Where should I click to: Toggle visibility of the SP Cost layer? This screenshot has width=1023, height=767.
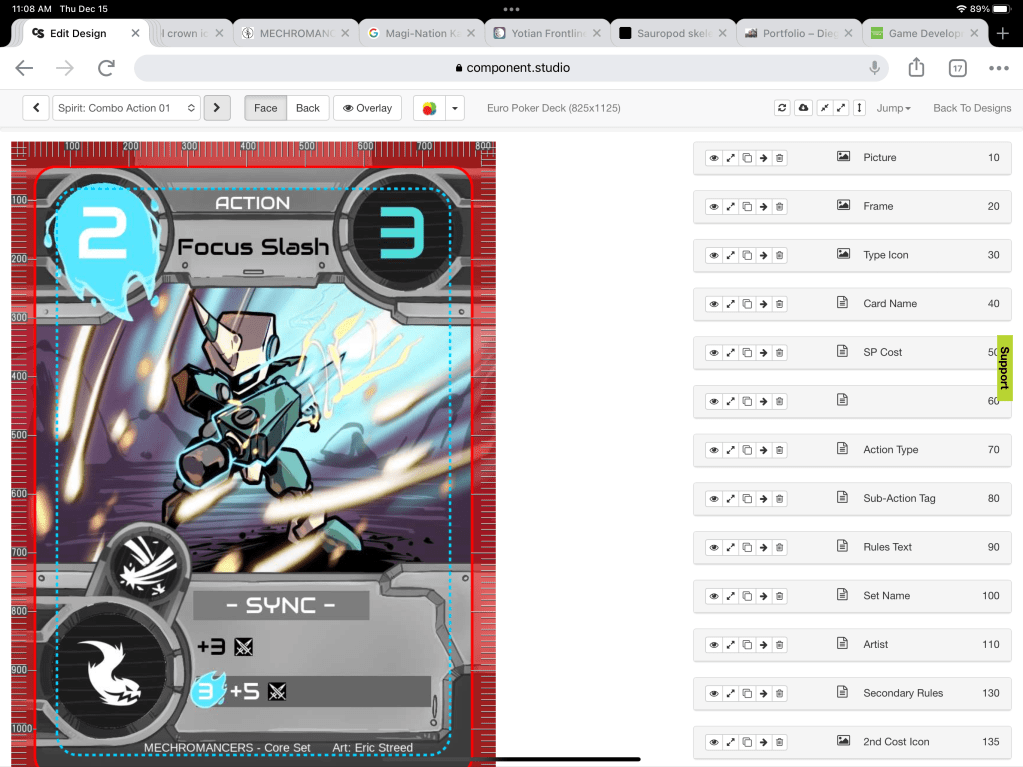(714, 353)
